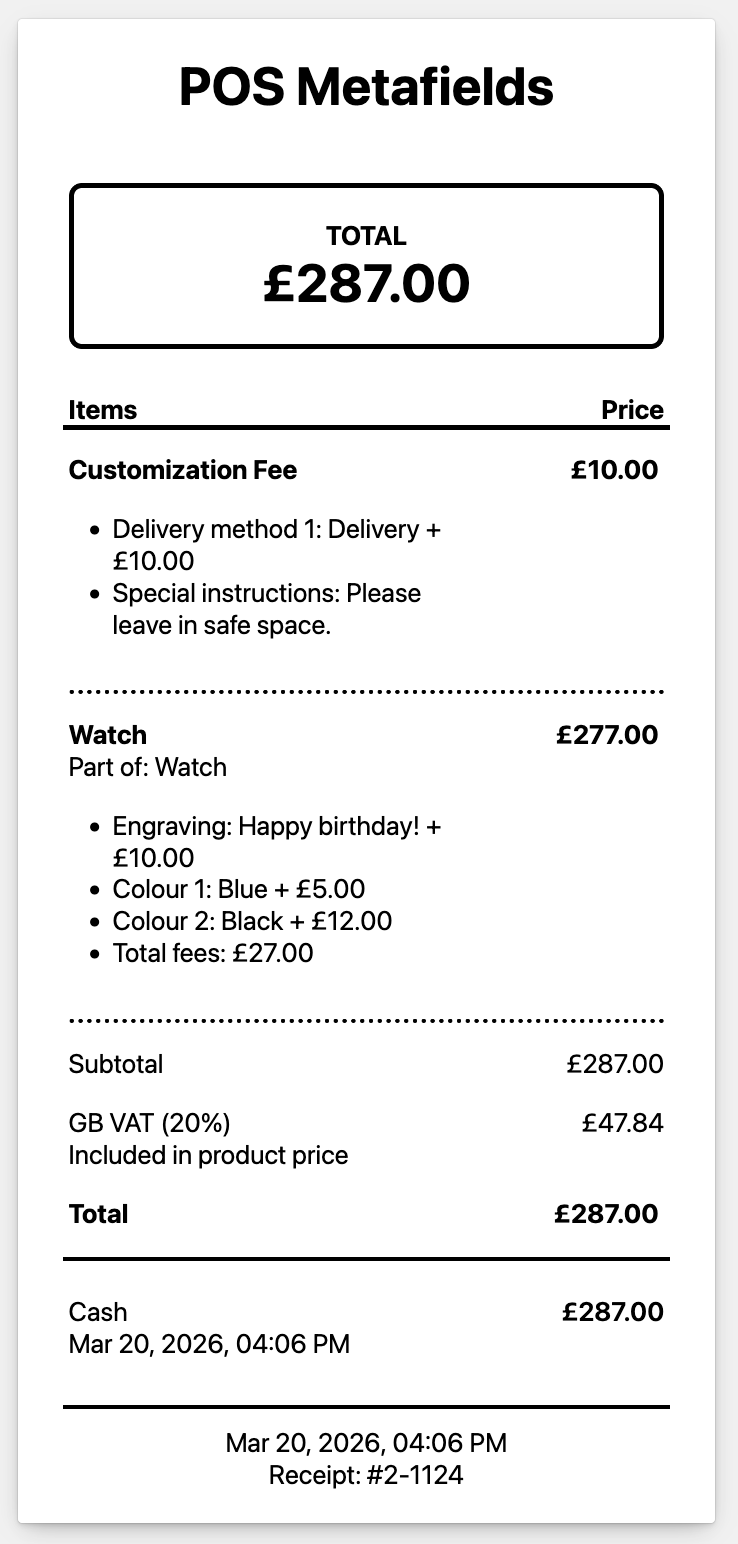
Task: Select the Colour 2 Black bullet
Action: click(252, 921)
